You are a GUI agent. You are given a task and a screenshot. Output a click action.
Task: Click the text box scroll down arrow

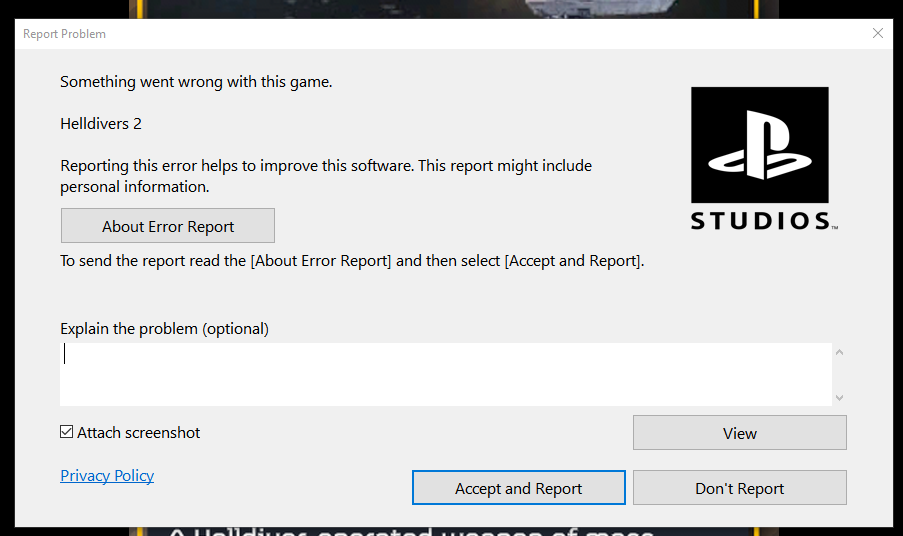pos(840,397)
